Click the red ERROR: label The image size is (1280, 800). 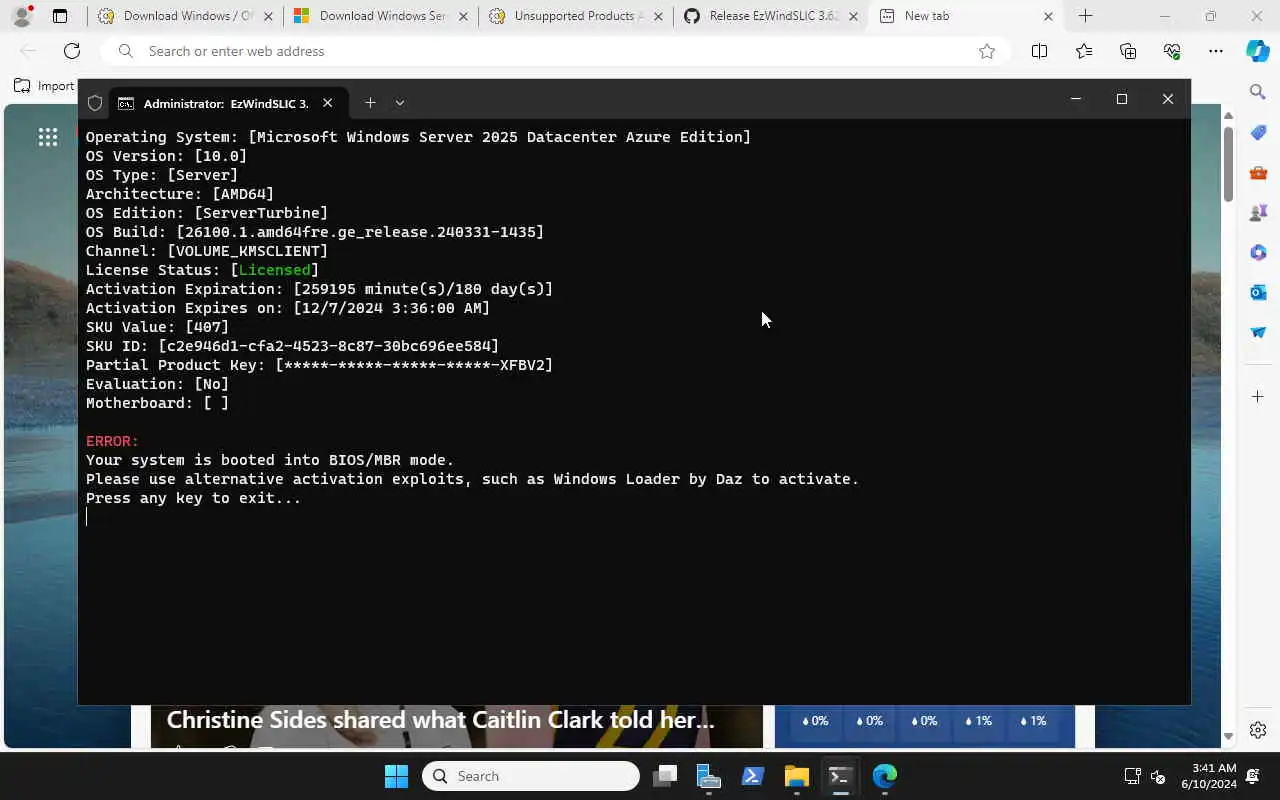click(x=112, y=441)
